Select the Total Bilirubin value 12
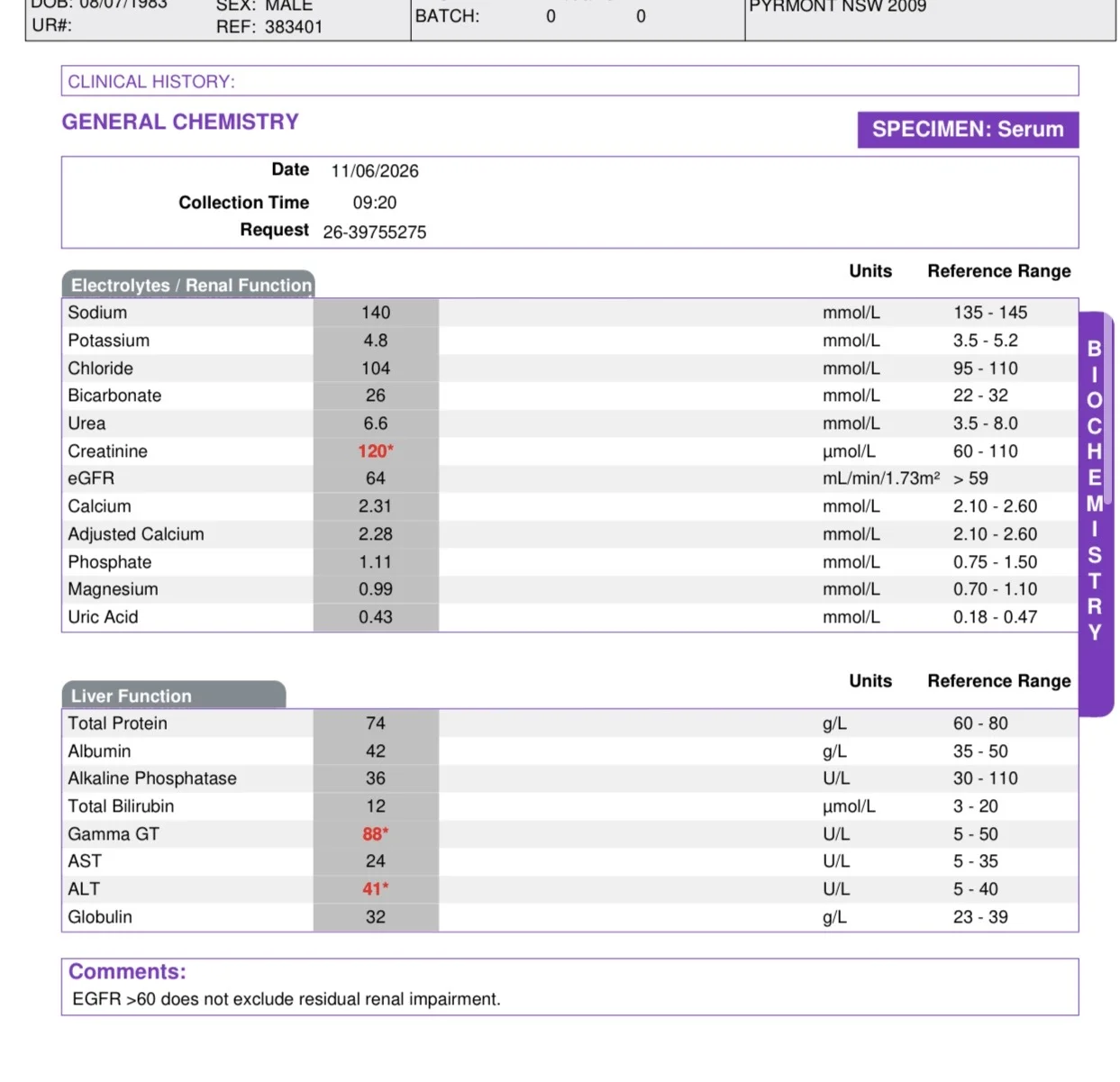Screen dimensions: 1120x1082 (376, 806)
